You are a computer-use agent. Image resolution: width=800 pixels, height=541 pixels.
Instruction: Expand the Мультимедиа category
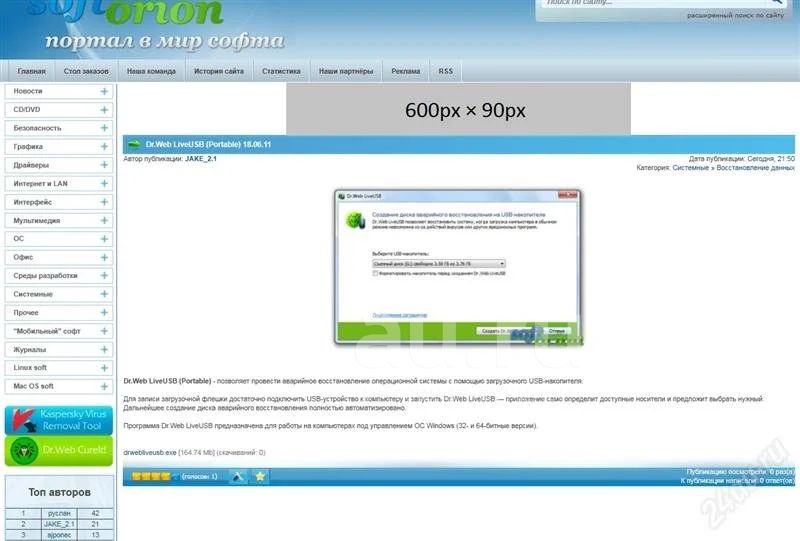pos(104,220)
